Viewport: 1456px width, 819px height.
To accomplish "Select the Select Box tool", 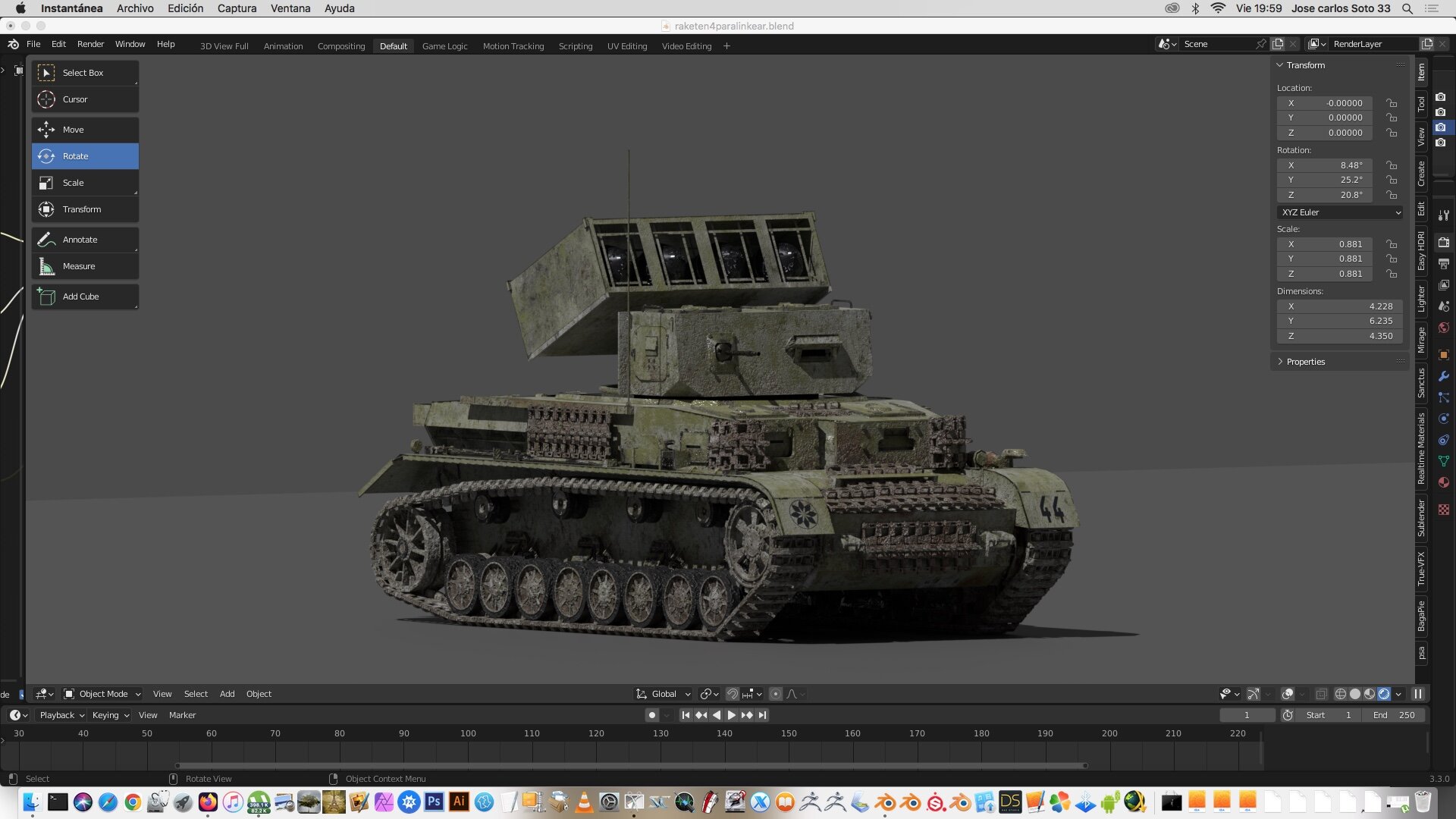I will click(x=85, y=73).
